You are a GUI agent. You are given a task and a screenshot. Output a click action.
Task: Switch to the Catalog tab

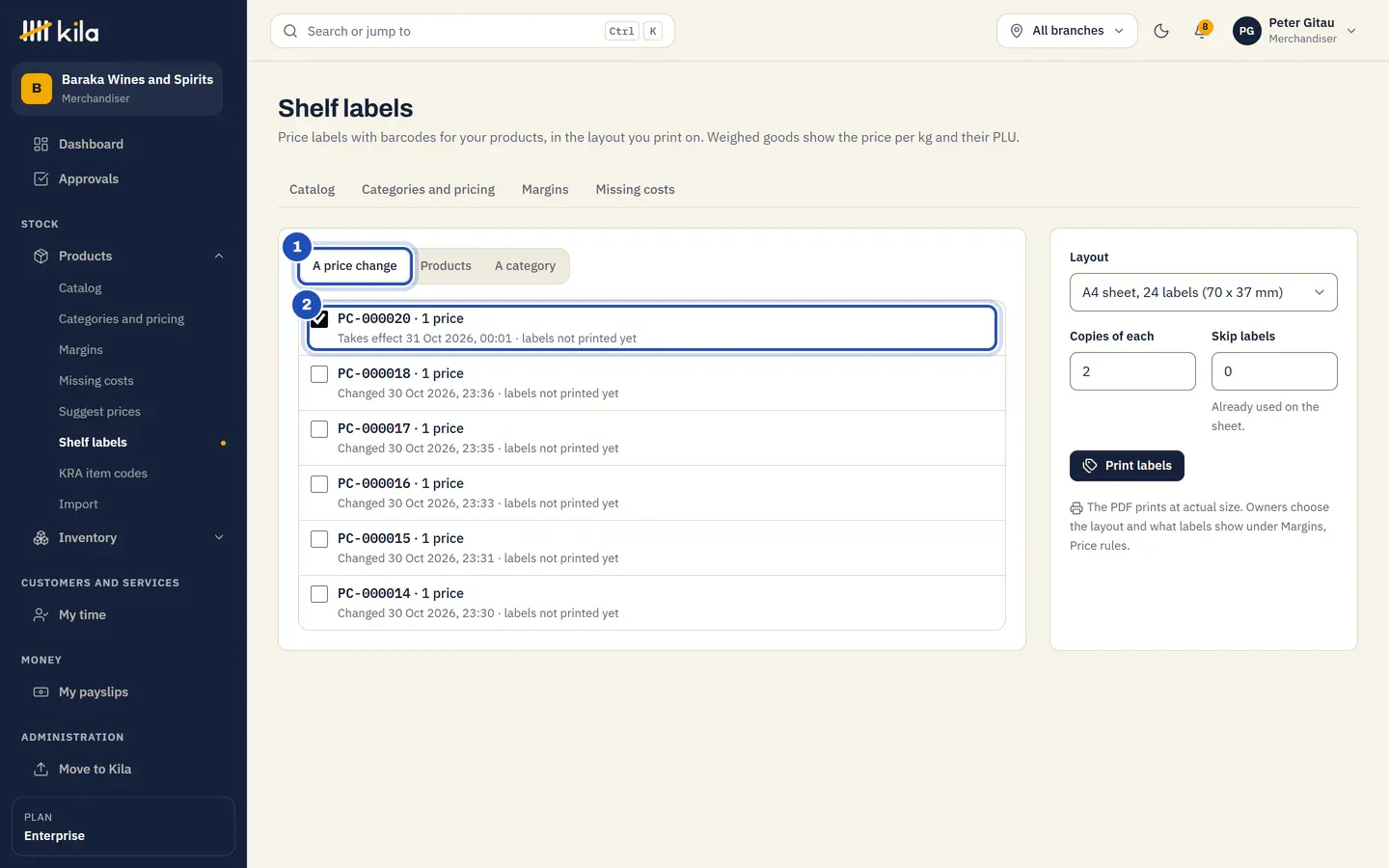click(x=313, y=190)
